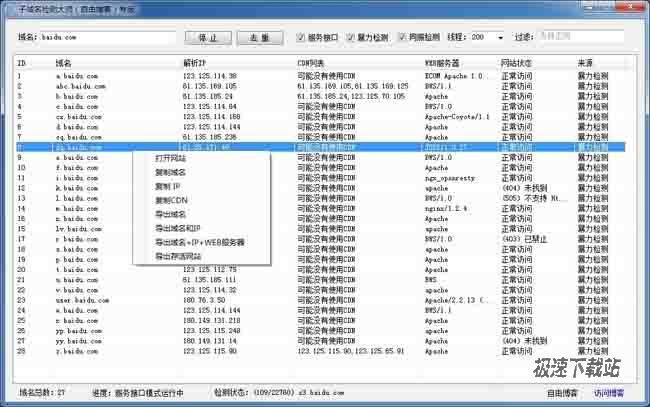
Task: Click IP cell 123.125.114.38
Action: [210, 76]
